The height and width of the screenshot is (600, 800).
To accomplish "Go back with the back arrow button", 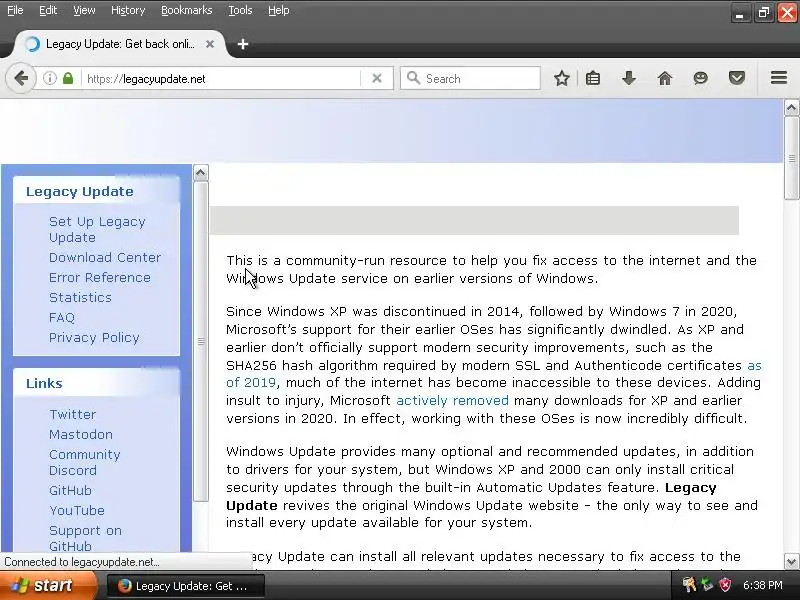I will pyautogui.click(x=21, y=79).
